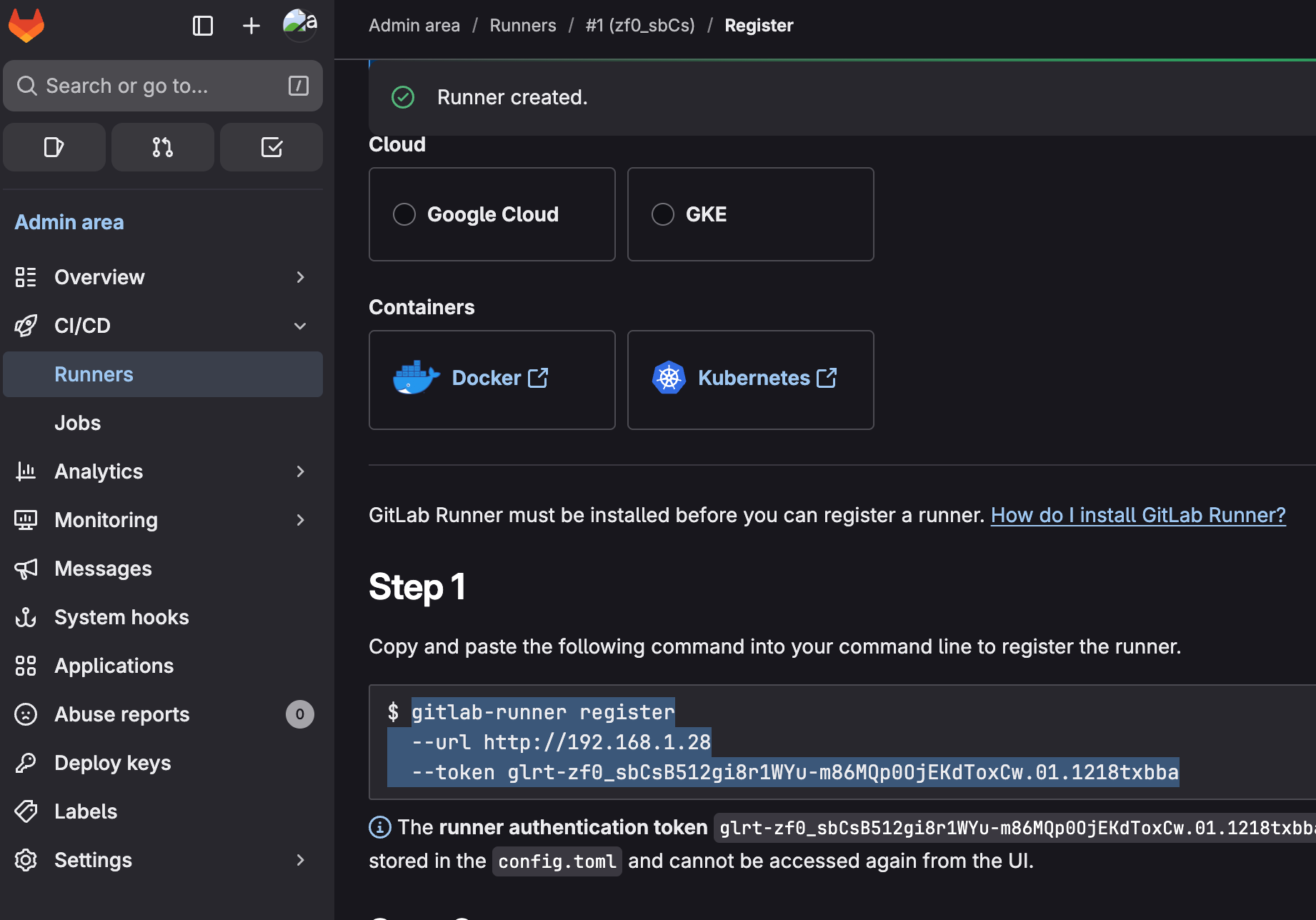Click the info icon beside token note
The width and height of the screenshot is (1316, 920).
(x=379, y=827)
